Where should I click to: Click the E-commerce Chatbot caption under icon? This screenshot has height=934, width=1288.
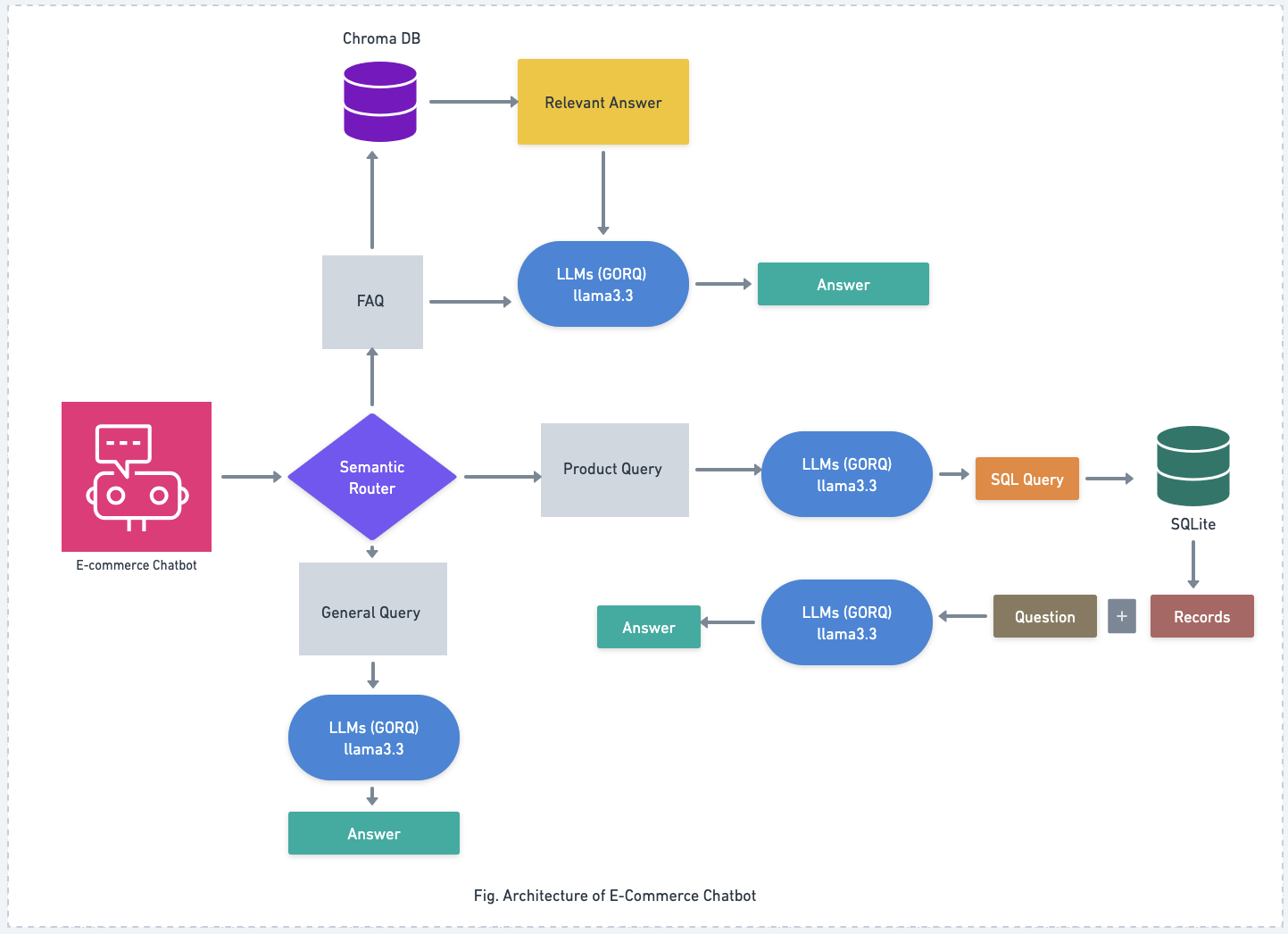tap(137, 565)
